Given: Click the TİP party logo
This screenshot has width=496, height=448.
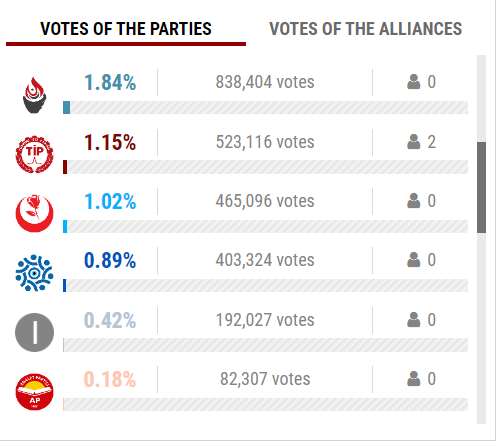Looking at the screenshot, I should 34,154.
